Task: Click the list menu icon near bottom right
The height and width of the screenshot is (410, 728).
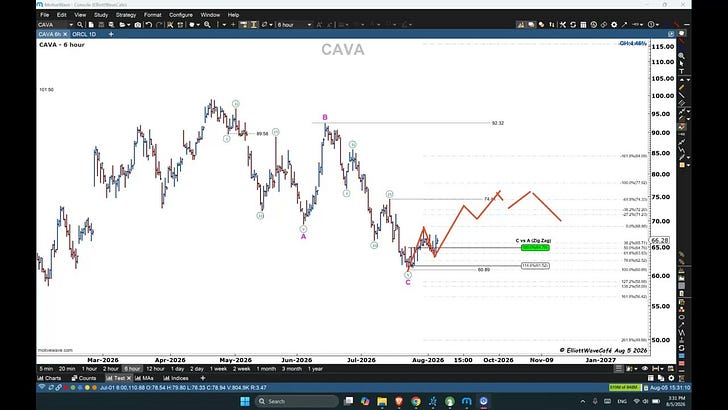Action: [x=618, y=368]
